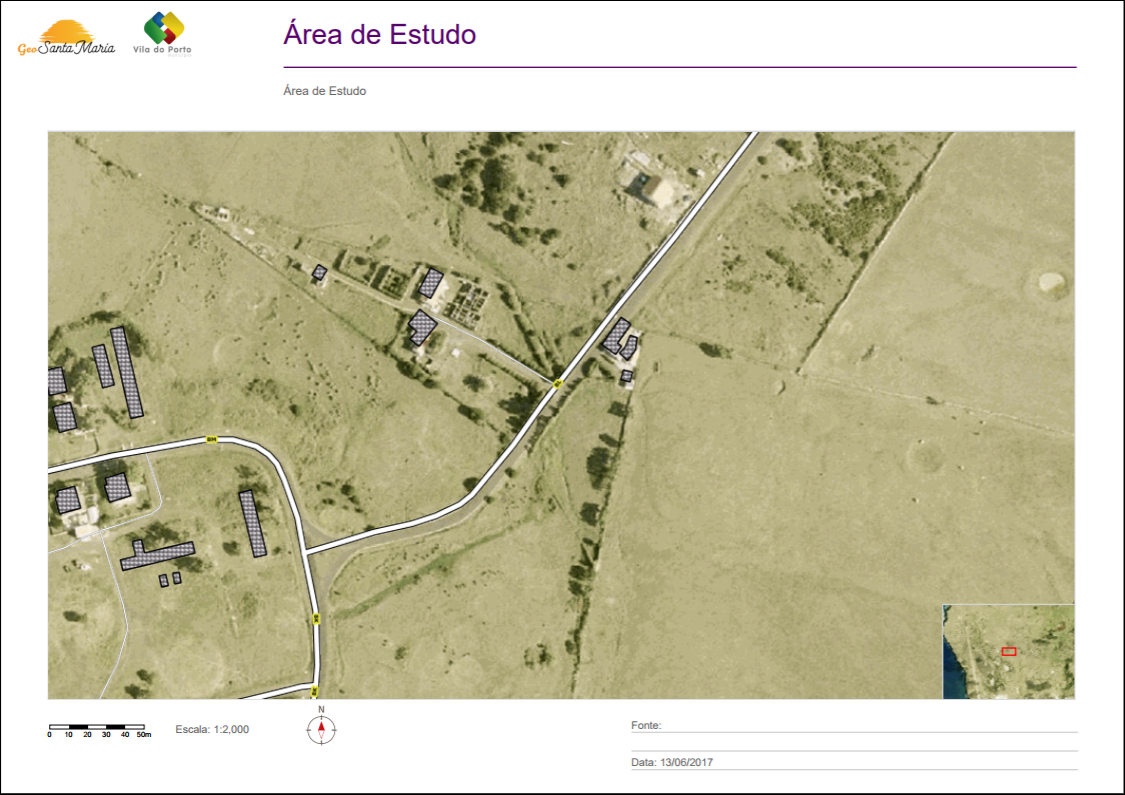Select the Área de Estudo subtitle label
Viewport: 1125px width, 795px height.
[324, 90]
